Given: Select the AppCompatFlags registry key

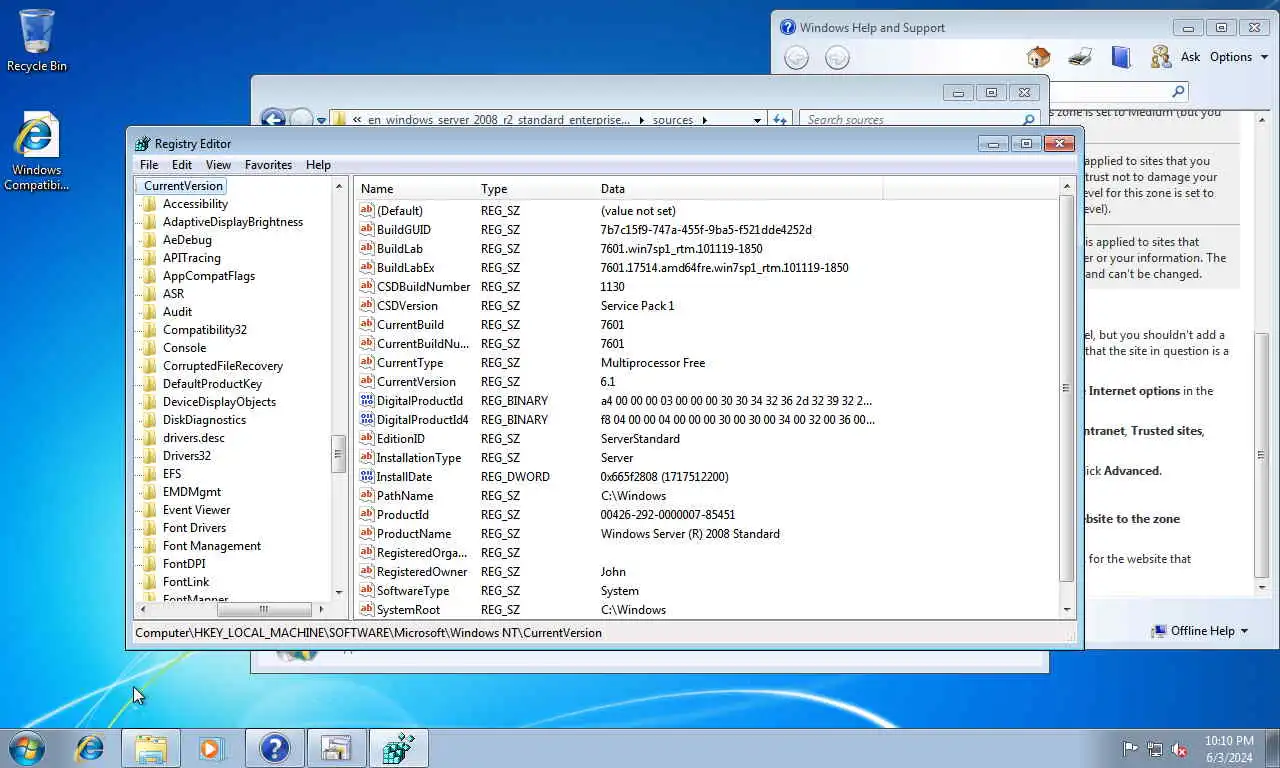Looking at the screenshot, I should [209, 276].
